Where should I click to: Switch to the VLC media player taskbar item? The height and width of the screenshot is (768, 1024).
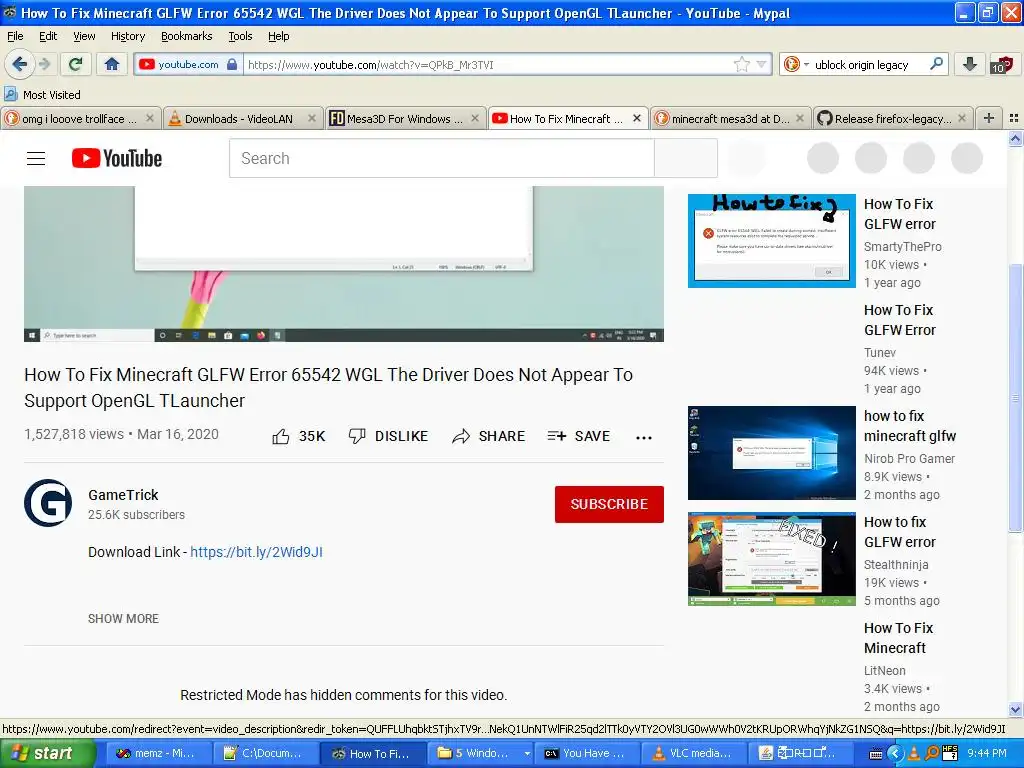696,754
